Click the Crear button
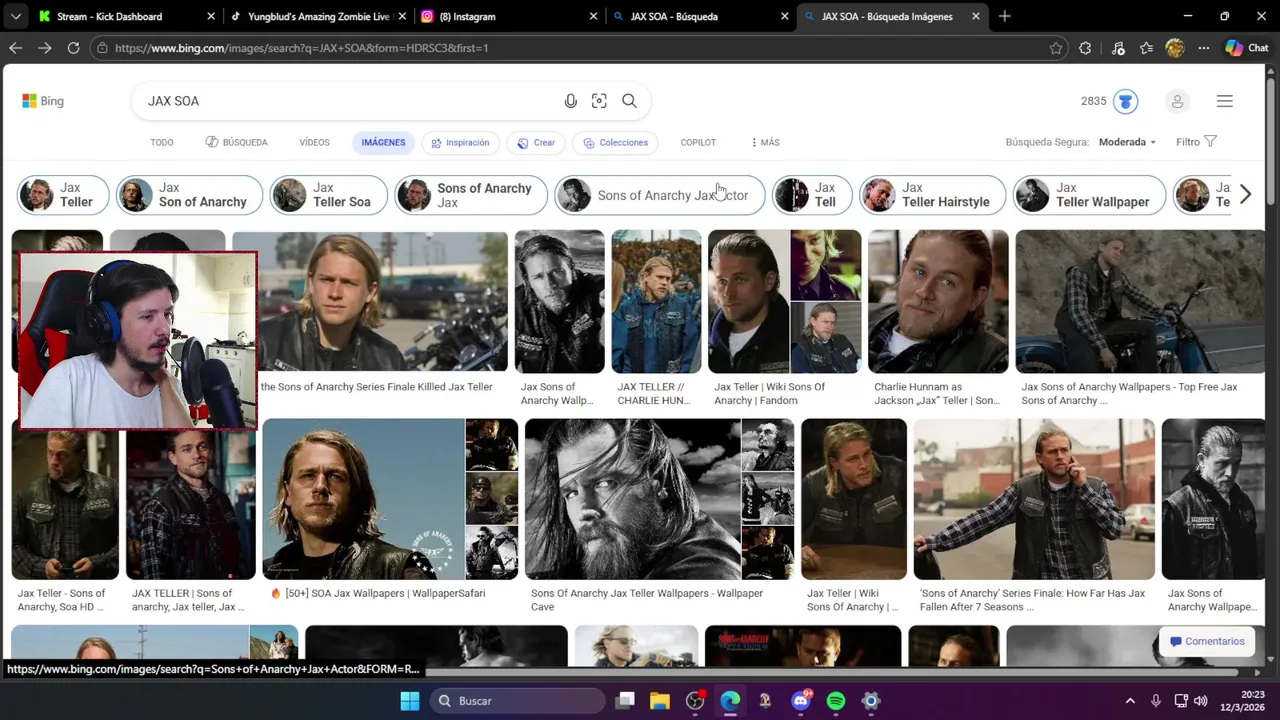Screen dimensions: 1280x720 (536, 142)
